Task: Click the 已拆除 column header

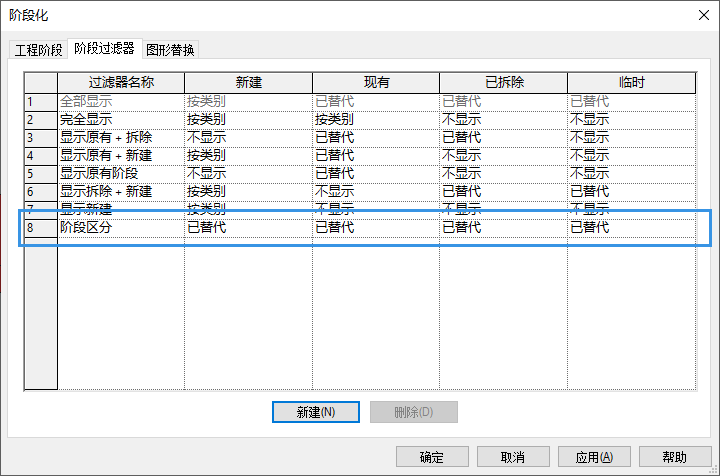Action: (x=504, y=83)
